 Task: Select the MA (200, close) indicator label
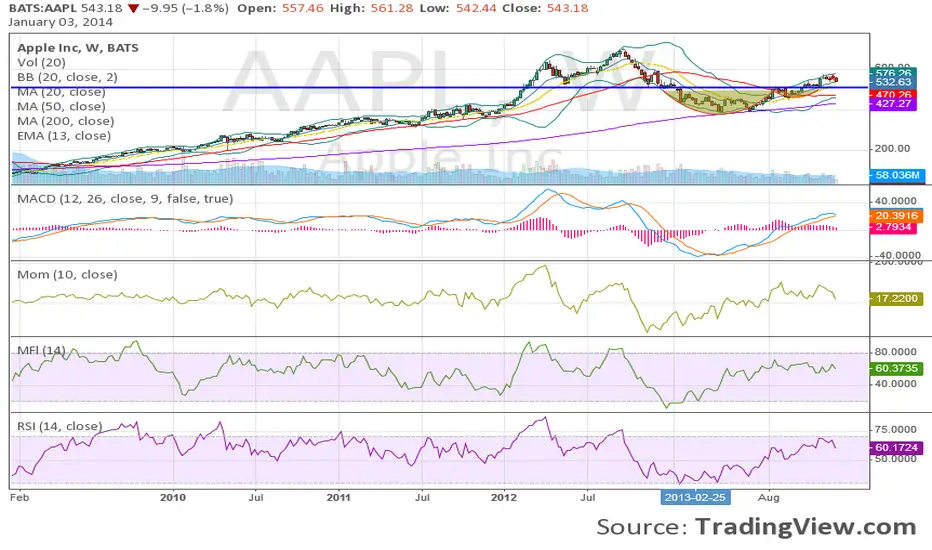pyautogui.click(x=65, y=121)
